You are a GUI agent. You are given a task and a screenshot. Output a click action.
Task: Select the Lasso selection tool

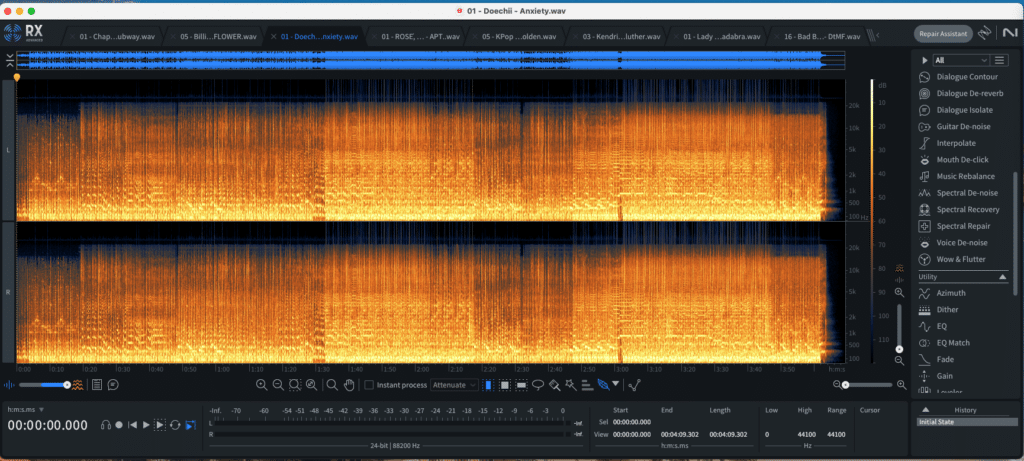coord(538,385)
